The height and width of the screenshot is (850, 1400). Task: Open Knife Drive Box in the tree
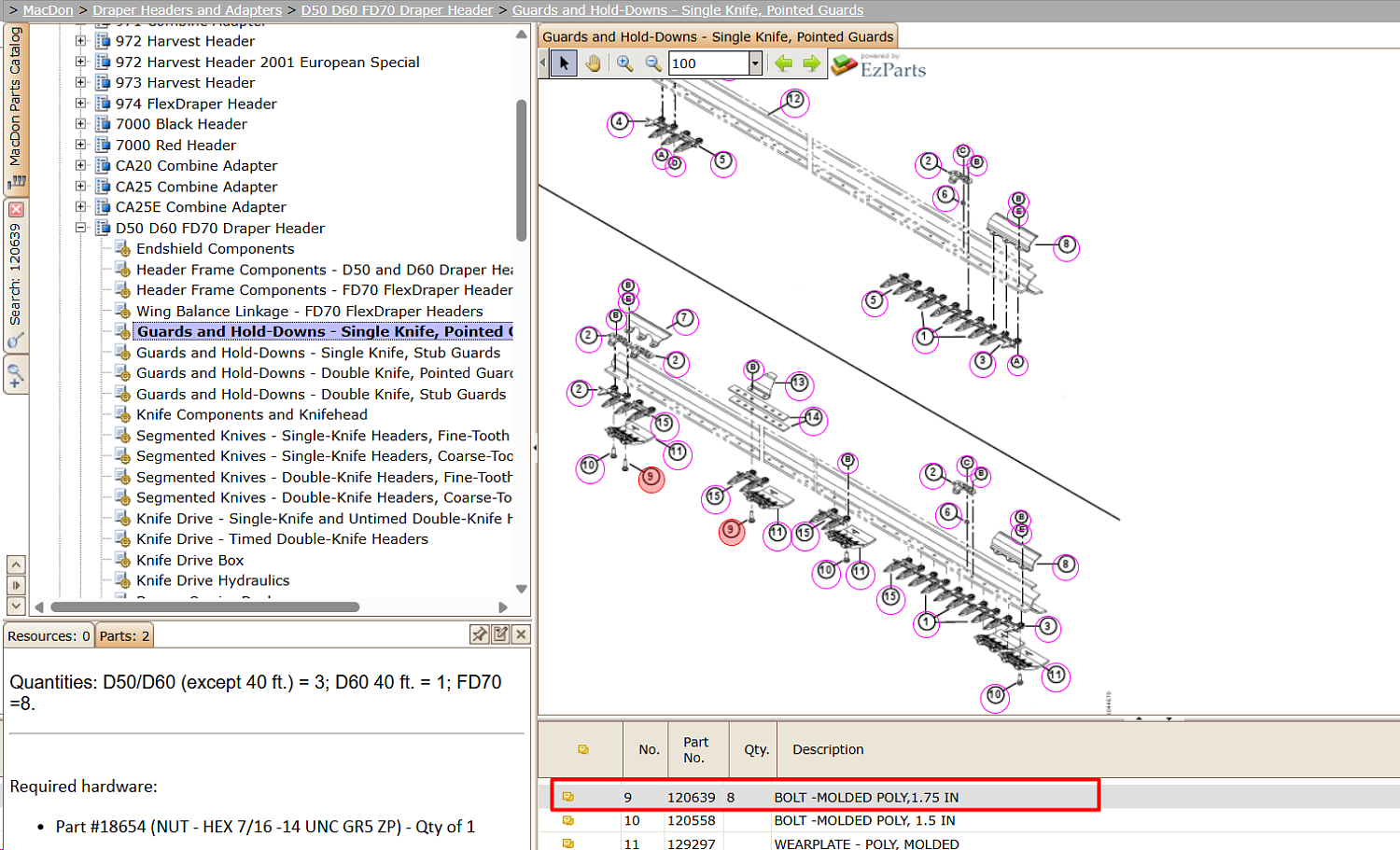click(x=189, y=560)
